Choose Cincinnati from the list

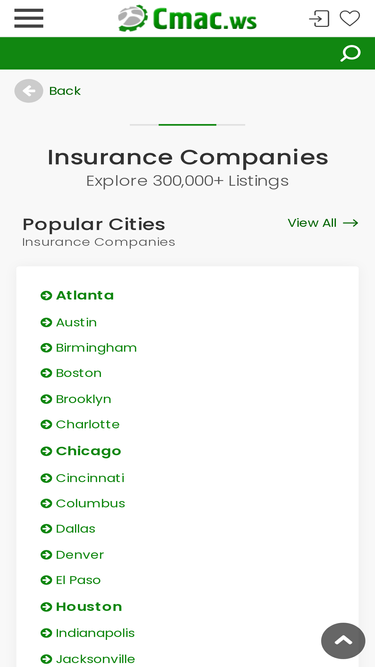[x=90, y=478]
